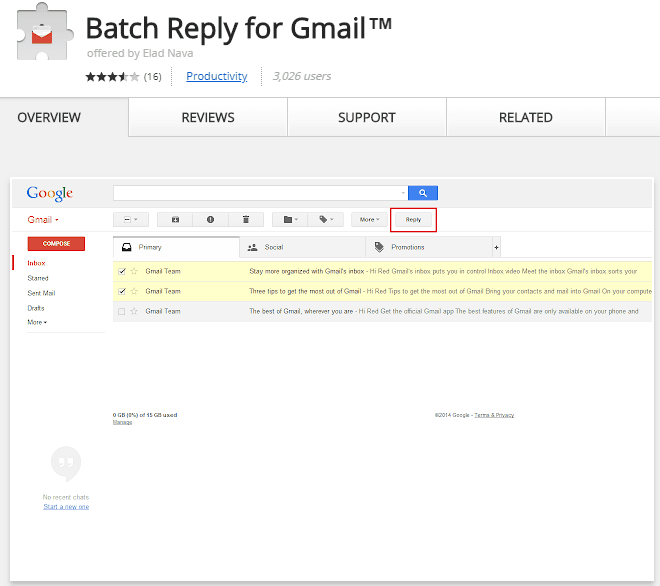The height and width of the screenshot is (586, 660).
Task: Uncheck the 'Three tips' email checkbox
Action: click(x=122, y=291)
